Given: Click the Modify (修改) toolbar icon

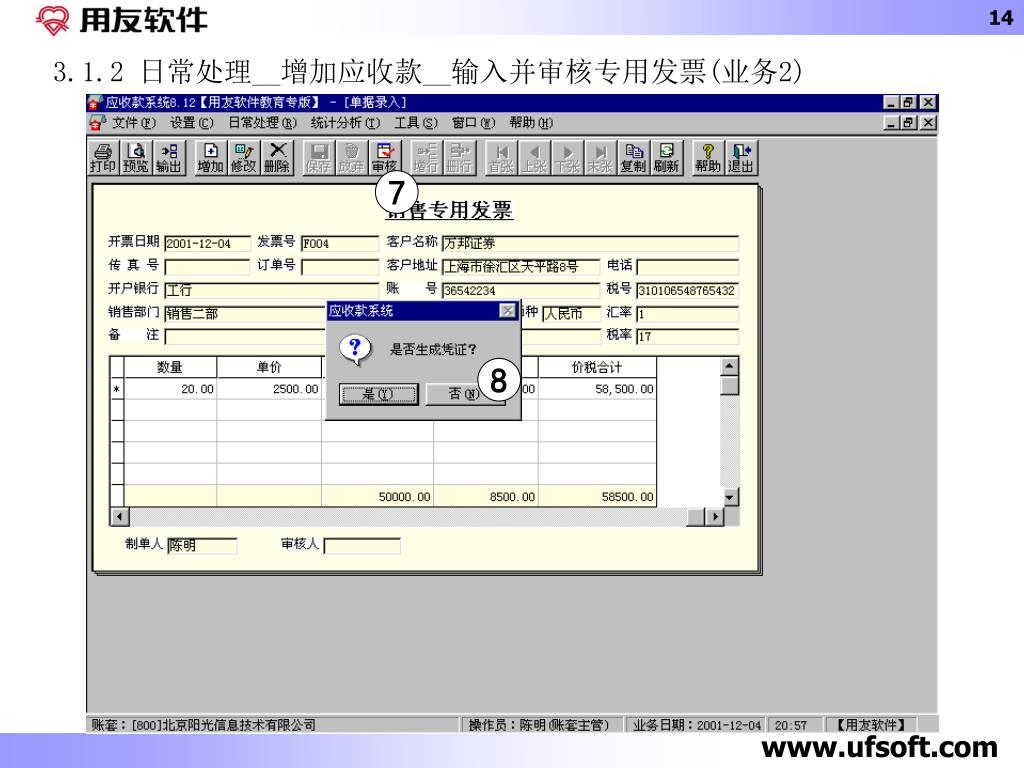Looking at the screenshot, I should tap(244, 158).
